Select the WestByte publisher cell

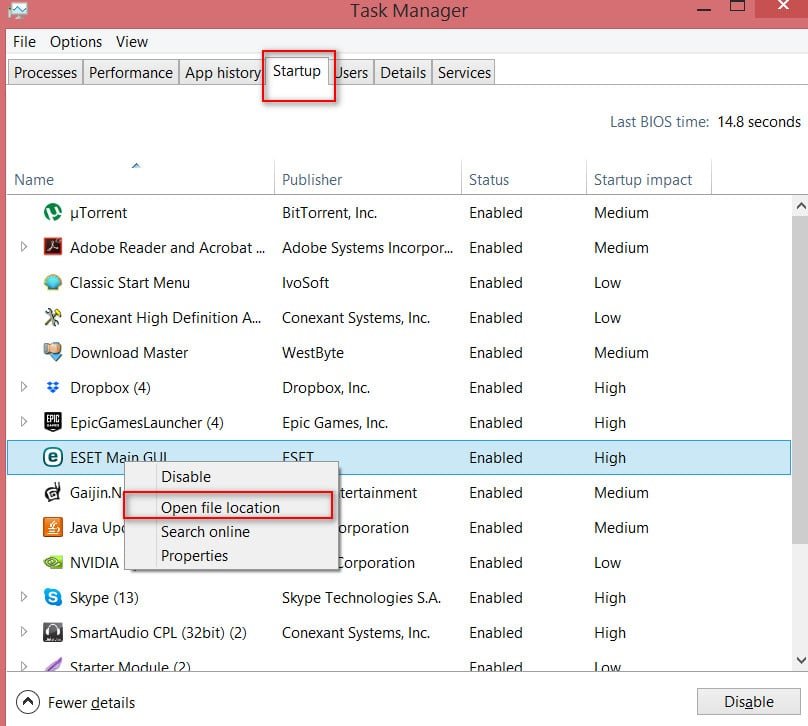(313, 352)
